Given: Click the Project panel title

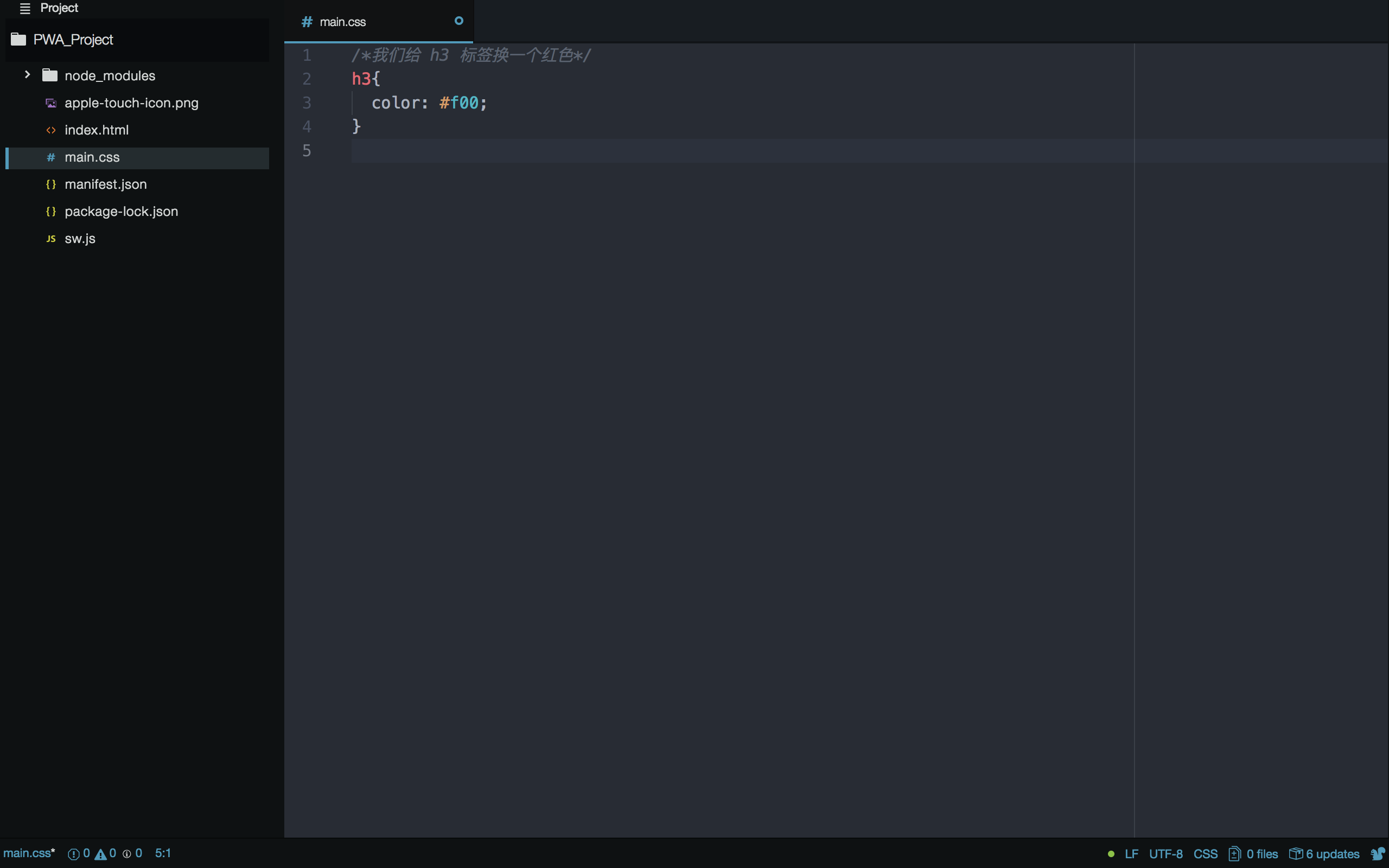Looking at the screenshot, I should [59, 8].
